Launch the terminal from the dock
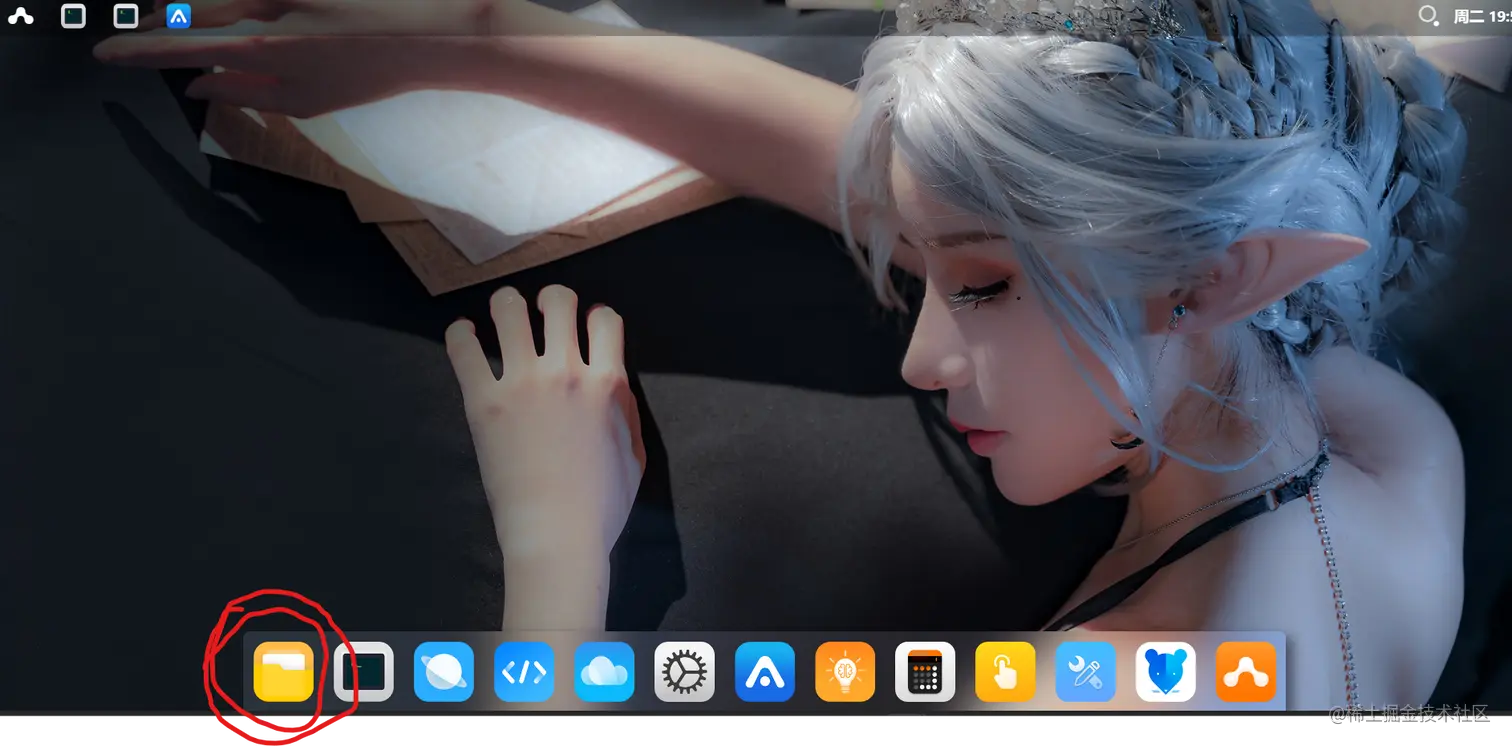The image size is (1512, 746). pos(363,671)
